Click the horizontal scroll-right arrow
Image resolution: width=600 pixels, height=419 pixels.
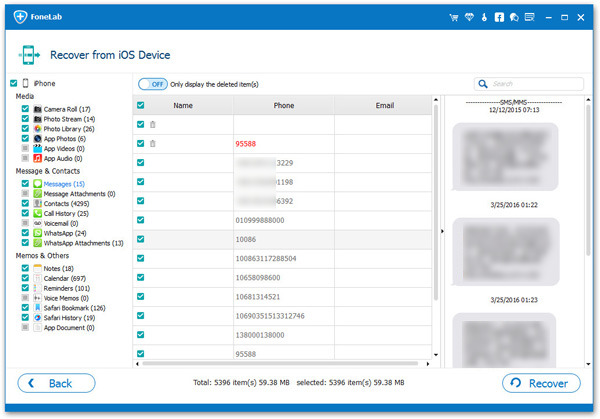(x=428, y=364)
